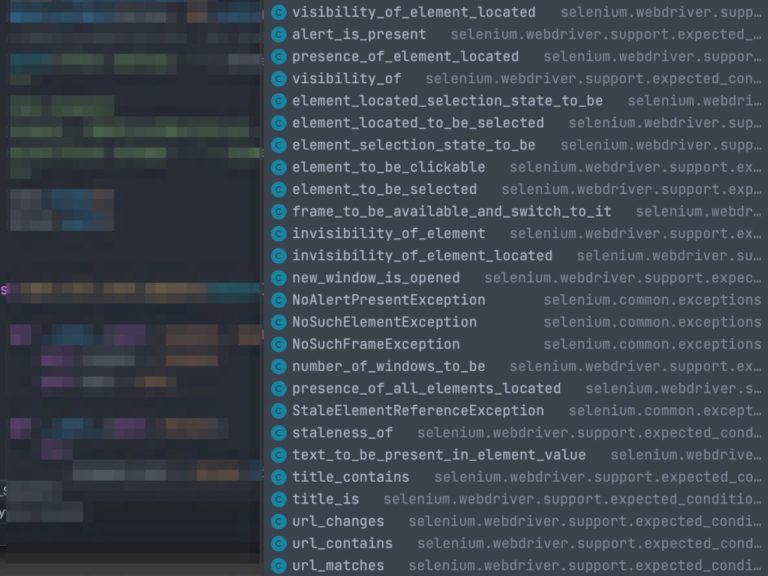768x576 pixels.
Task: Pick the text_to_be_present_in_element_value suggestion
Action: [439, 455]
